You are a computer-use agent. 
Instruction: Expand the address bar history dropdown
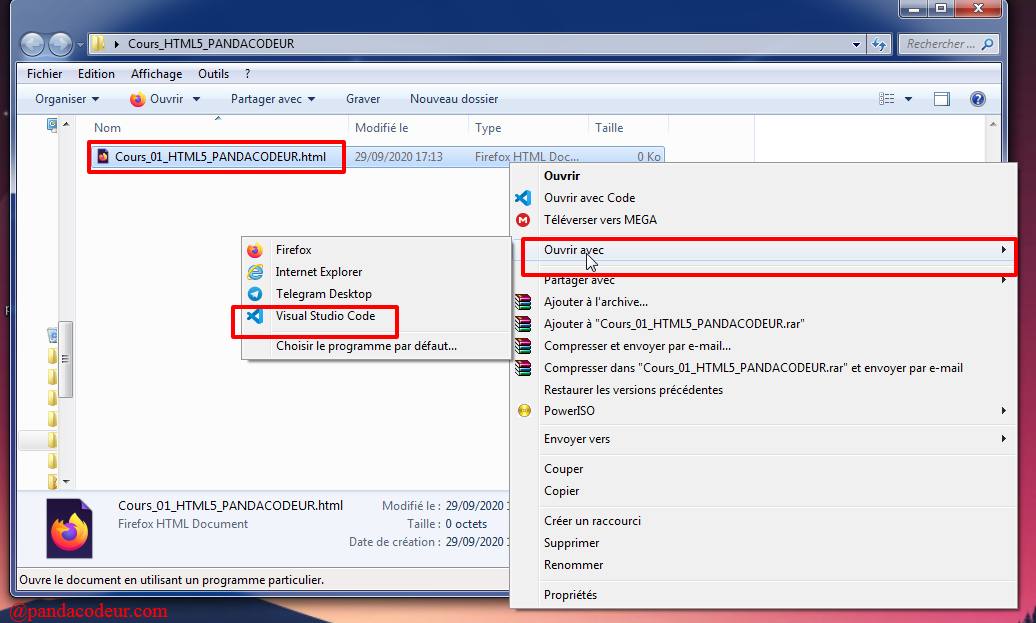[856, 44]
